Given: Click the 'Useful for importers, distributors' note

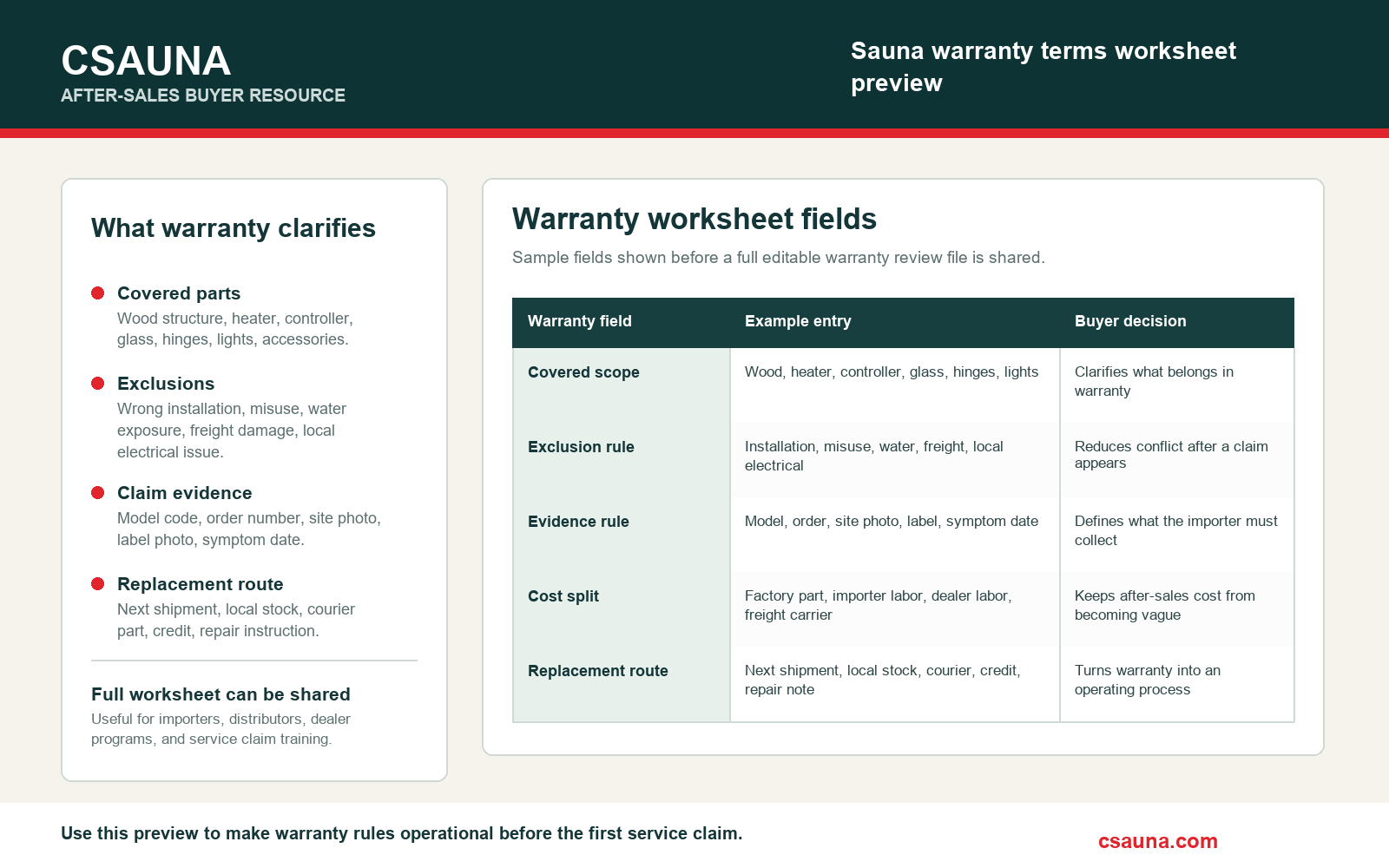Looking at the screenshot, I should [x=221, y=729].
